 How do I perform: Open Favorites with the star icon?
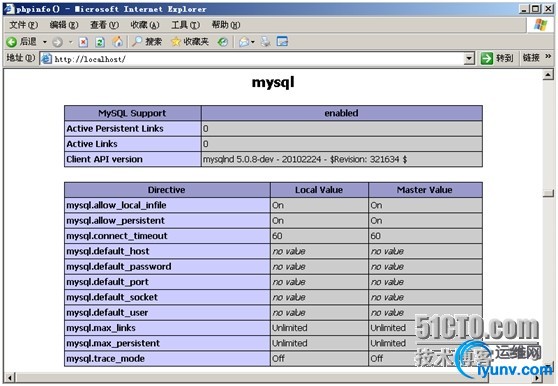pos(176,42)
